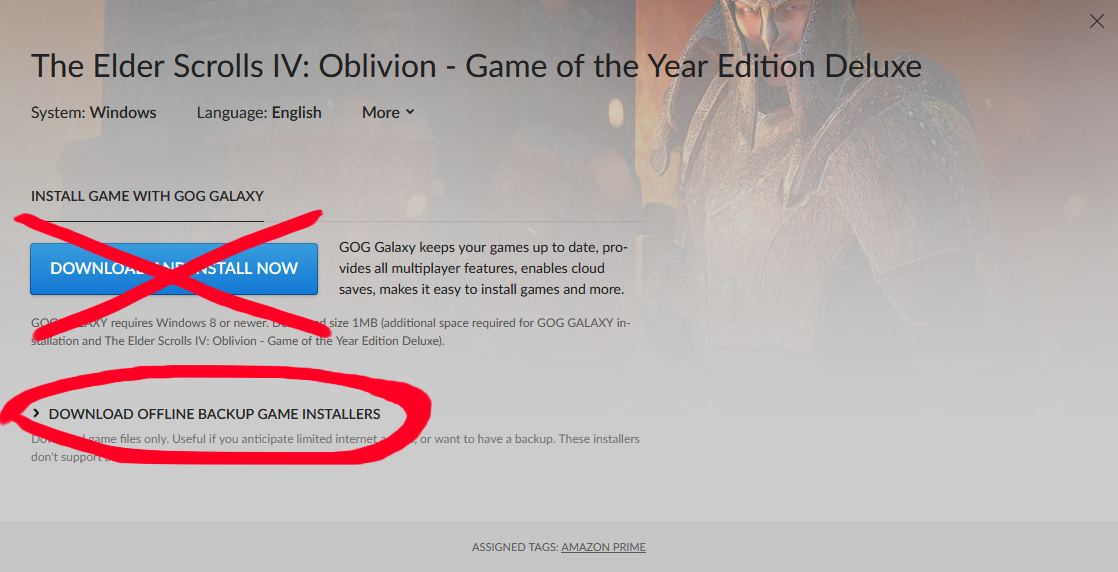Change the Windows system selection
The width and height of the screenshot is (1118, 572).
tap(123, 112)
